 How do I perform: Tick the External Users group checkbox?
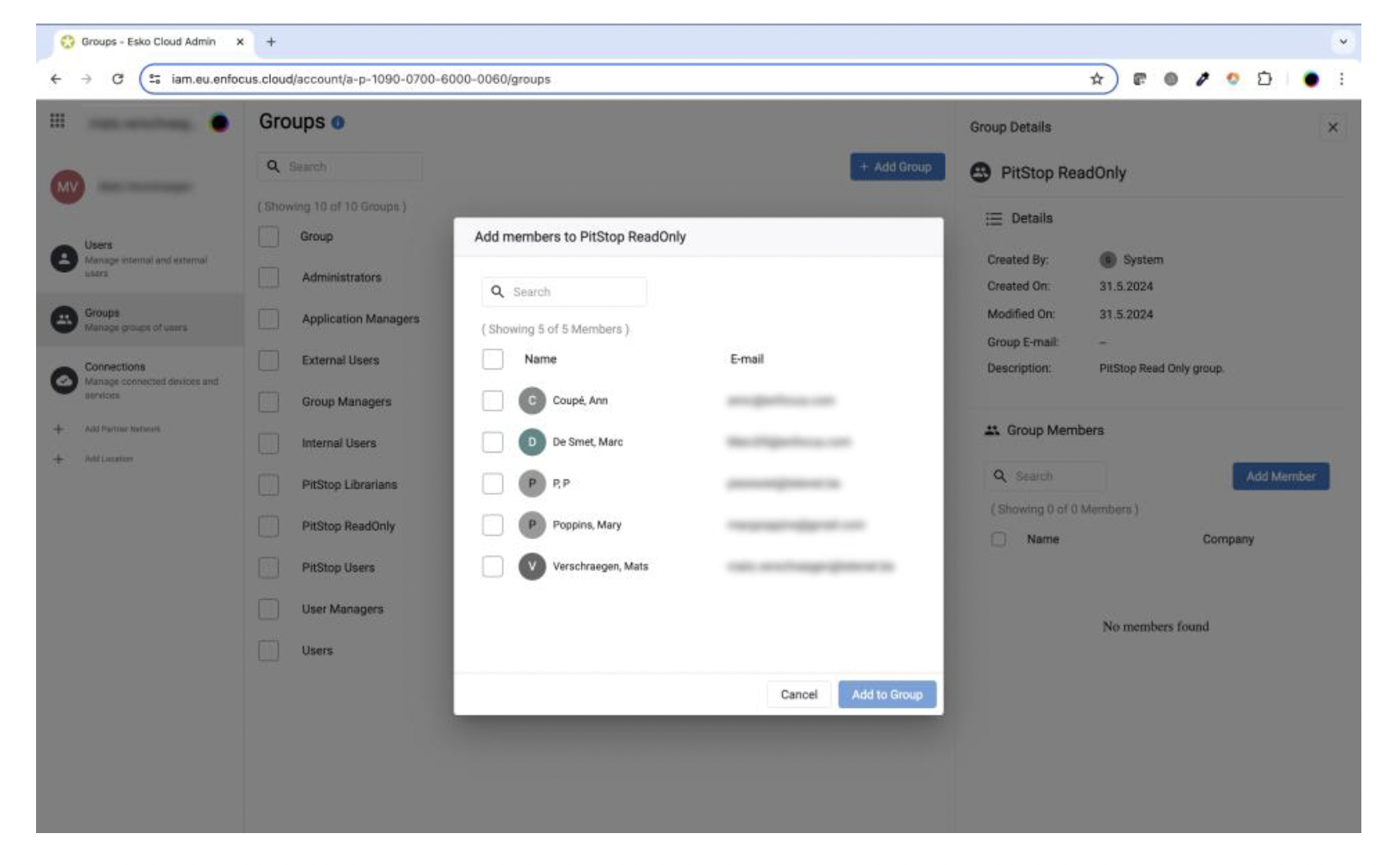click(269, 360)
